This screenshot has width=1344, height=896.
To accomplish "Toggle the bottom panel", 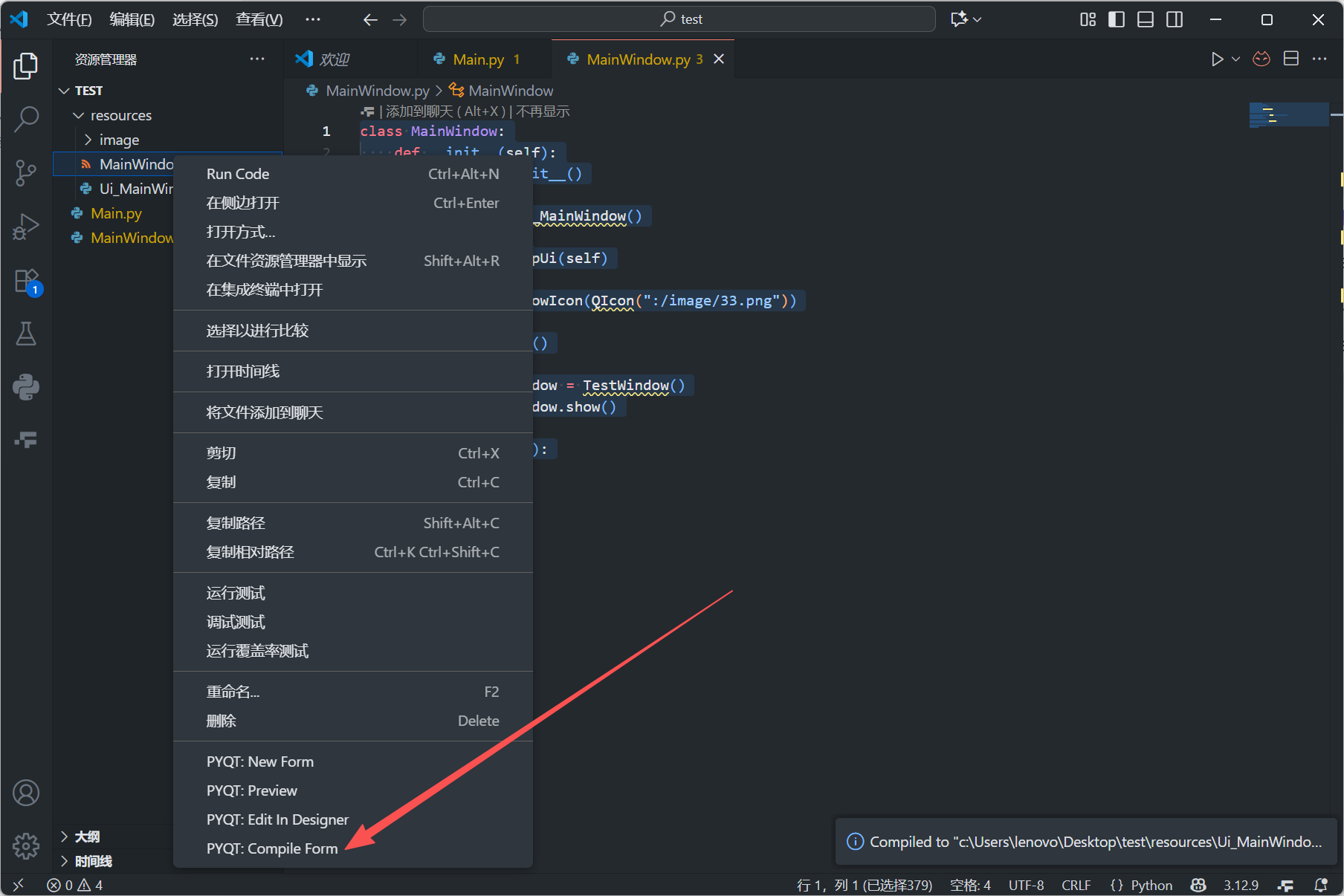I will coord(1146,19).
